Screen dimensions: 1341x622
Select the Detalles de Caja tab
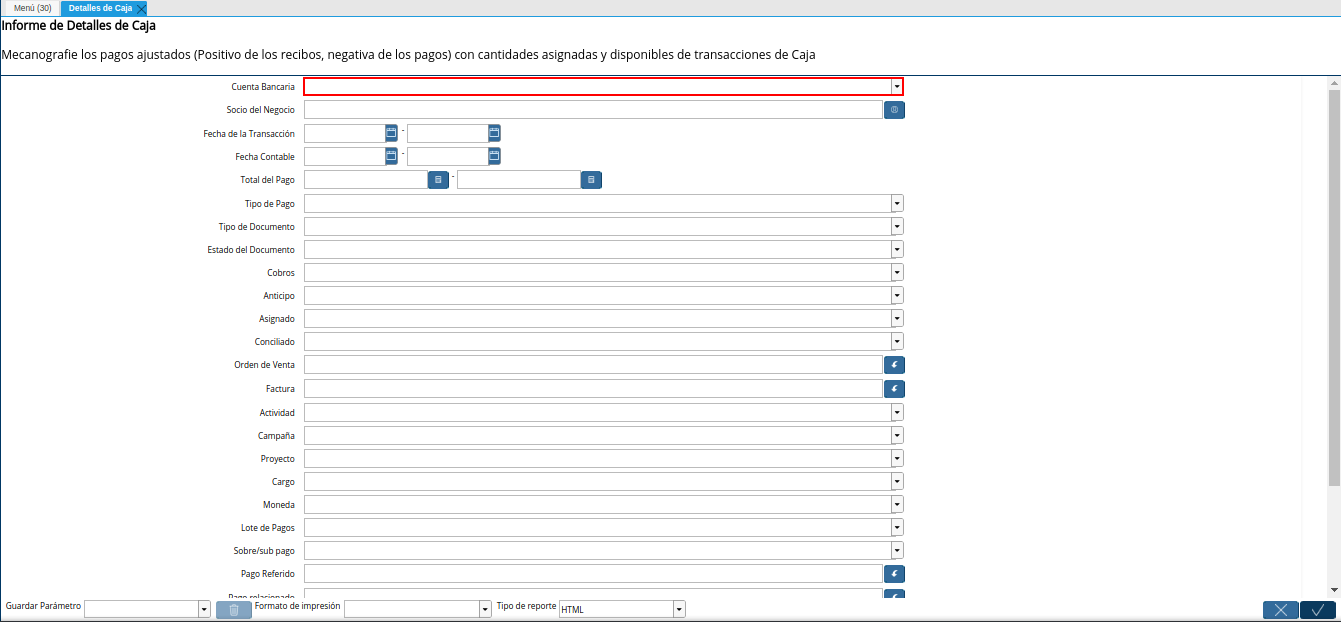(98, 7)
